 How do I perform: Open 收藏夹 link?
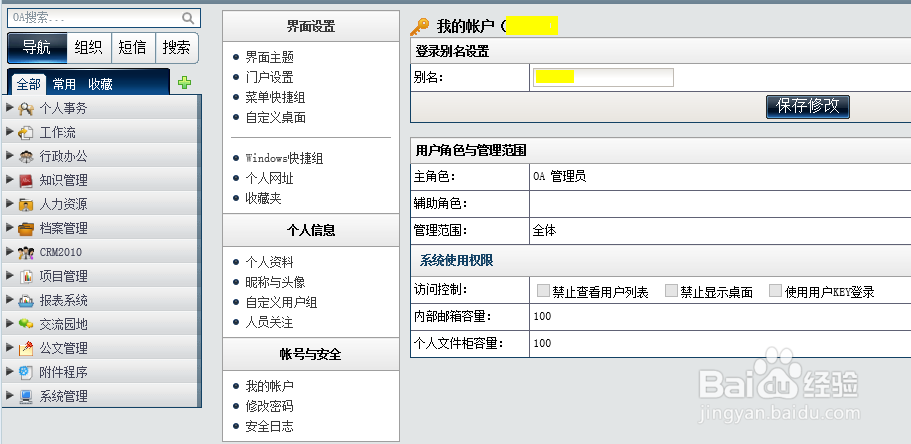tap(263, 198)
